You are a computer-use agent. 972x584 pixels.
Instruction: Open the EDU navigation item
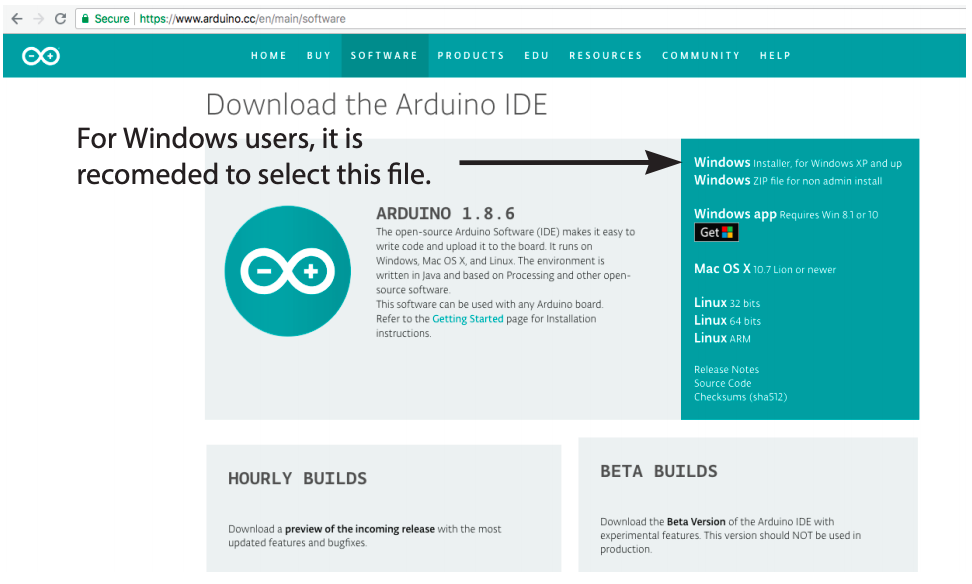[537, 56]
